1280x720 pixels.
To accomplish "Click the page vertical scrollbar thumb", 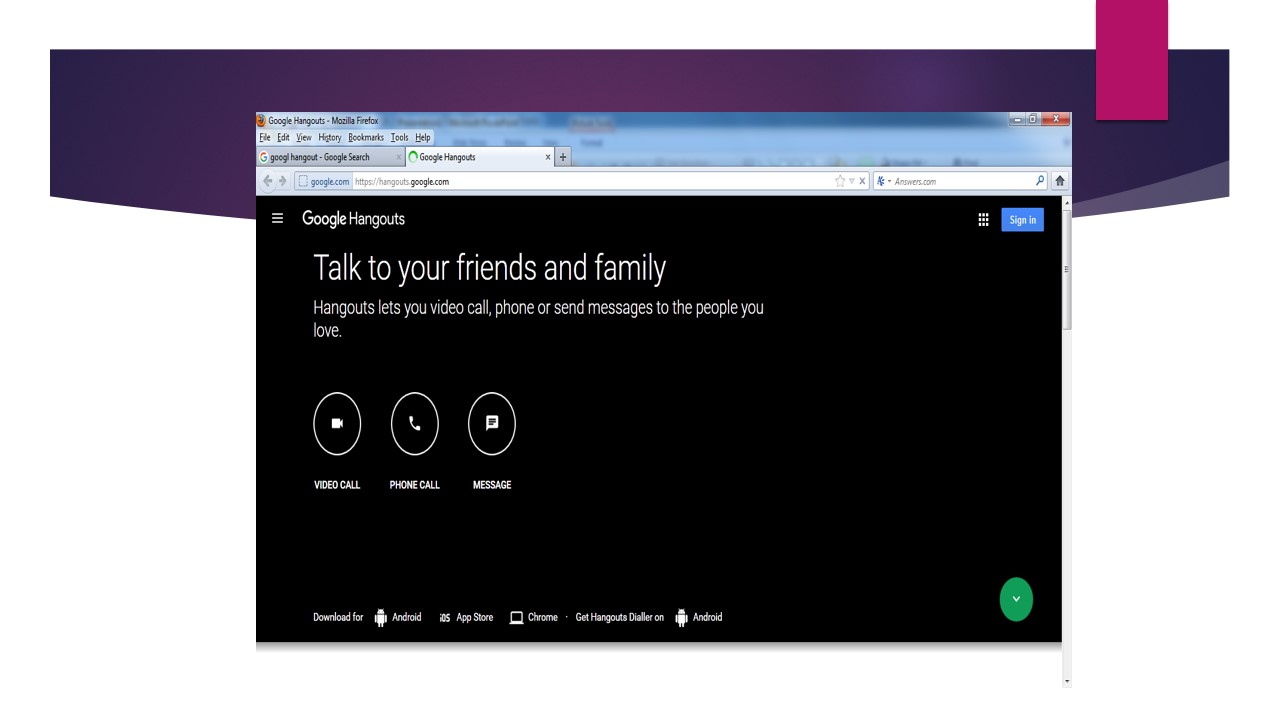I will (x=1066, y=270).
